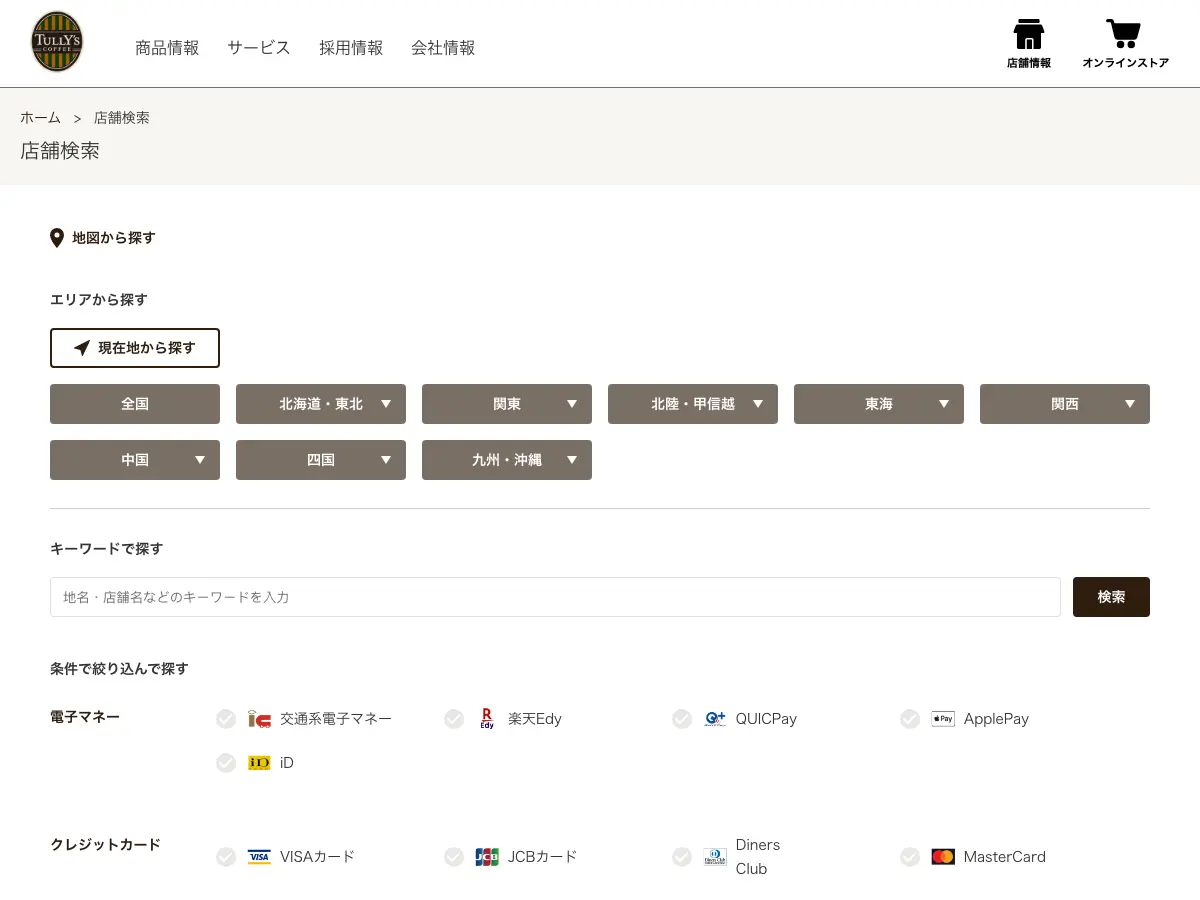Screen dimensions: 1200x900
Task: Expand the 東海 area dropdown
Action: coord(879,404)
